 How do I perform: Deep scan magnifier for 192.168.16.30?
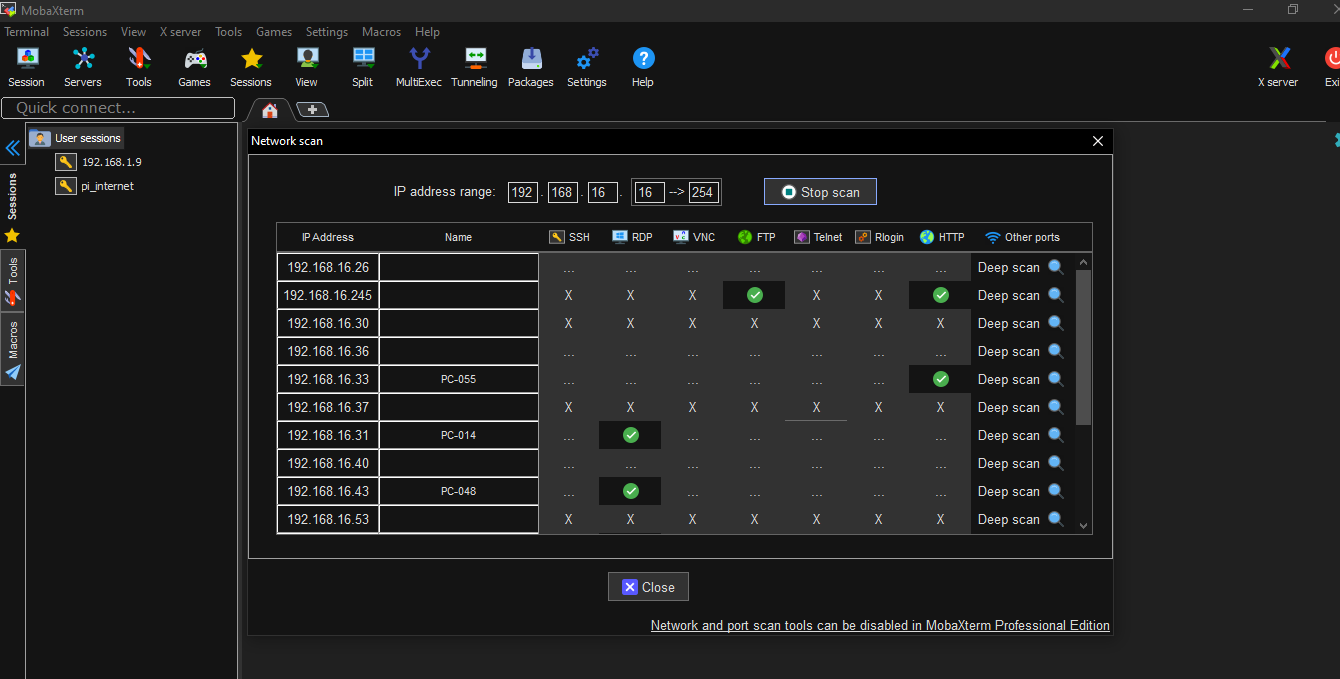click(x=1056, y=323)
